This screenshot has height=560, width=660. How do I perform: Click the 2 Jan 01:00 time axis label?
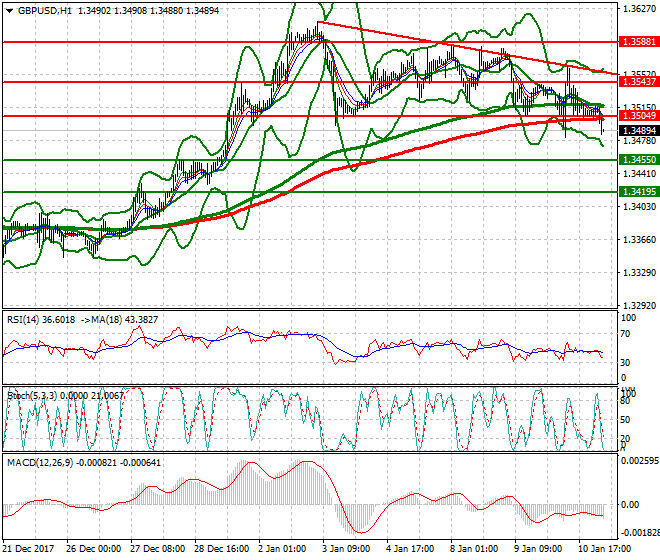pyautogui.click(x=282, y=549)
